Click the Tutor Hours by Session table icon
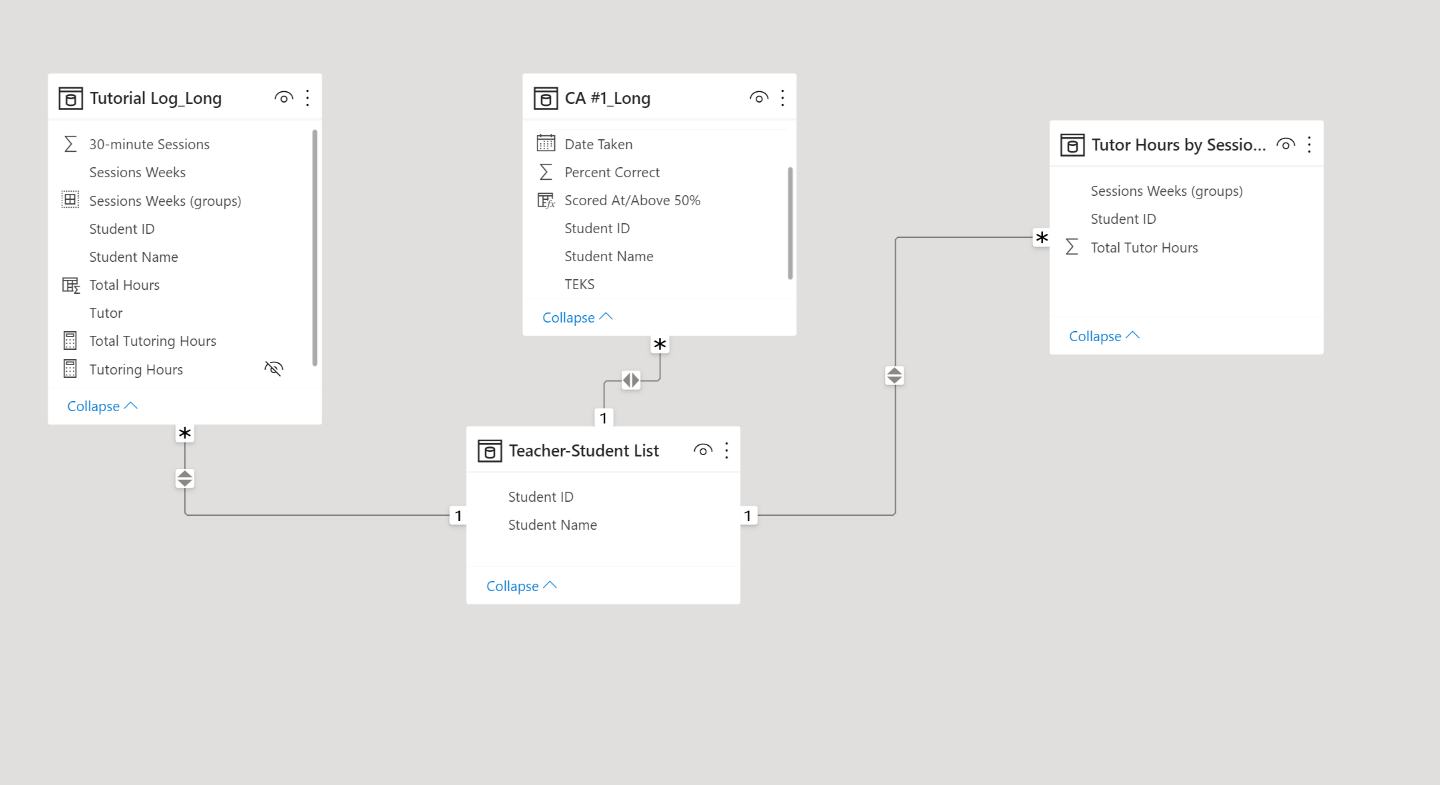Screen dimensions: 1440x785 point(1072,145)
